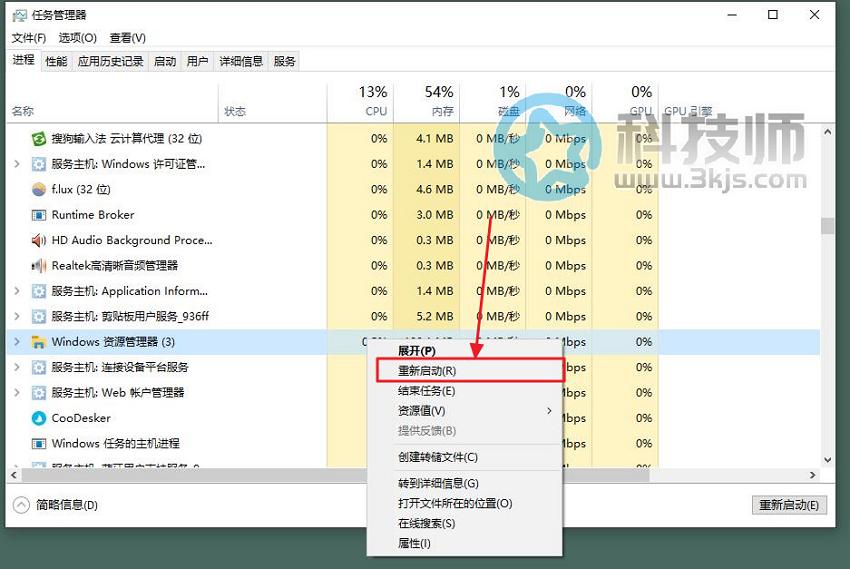Click the Task Manager title bar icon
The width and height of the screenshot is (850, 569).
click(20, 15)
